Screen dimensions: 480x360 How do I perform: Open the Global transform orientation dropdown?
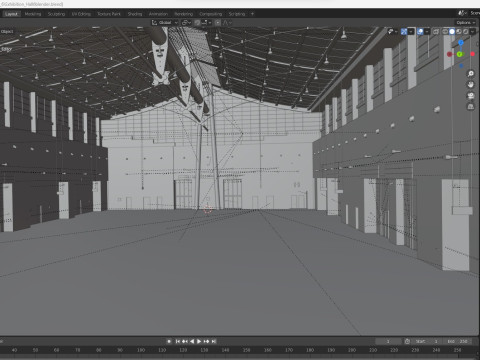(x=165, y=23)
